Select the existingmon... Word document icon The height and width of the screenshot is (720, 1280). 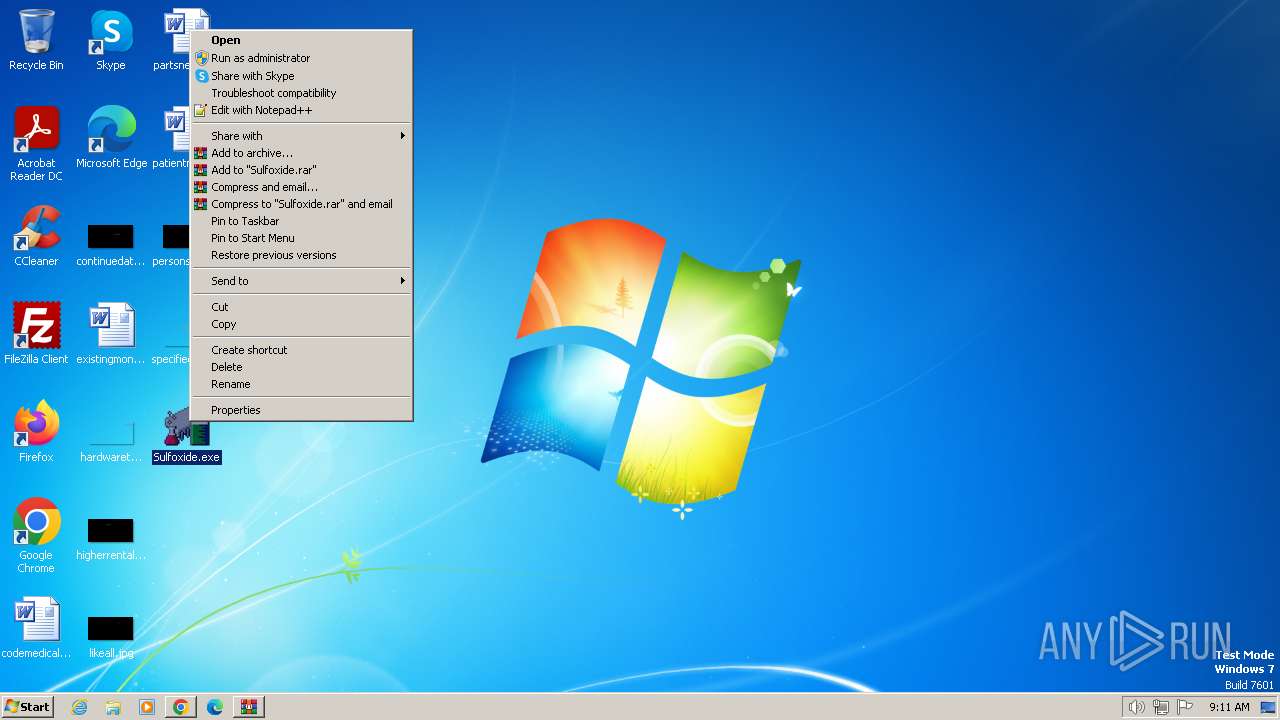click(111, 334)
